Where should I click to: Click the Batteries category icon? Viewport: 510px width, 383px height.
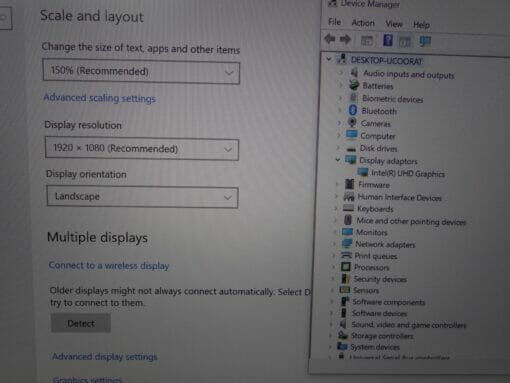[x=354, y=85]
